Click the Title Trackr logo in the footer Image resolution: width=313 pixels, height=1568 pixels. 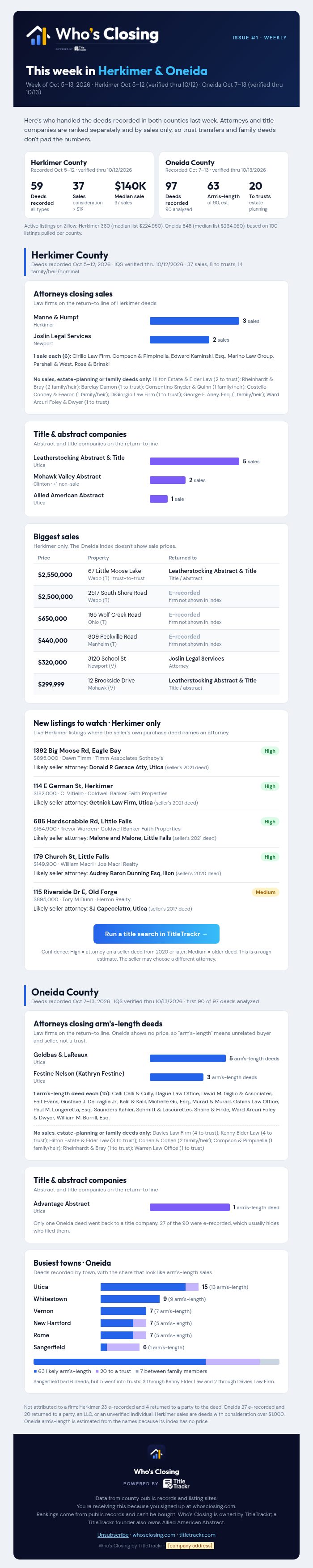point(176,1483)
